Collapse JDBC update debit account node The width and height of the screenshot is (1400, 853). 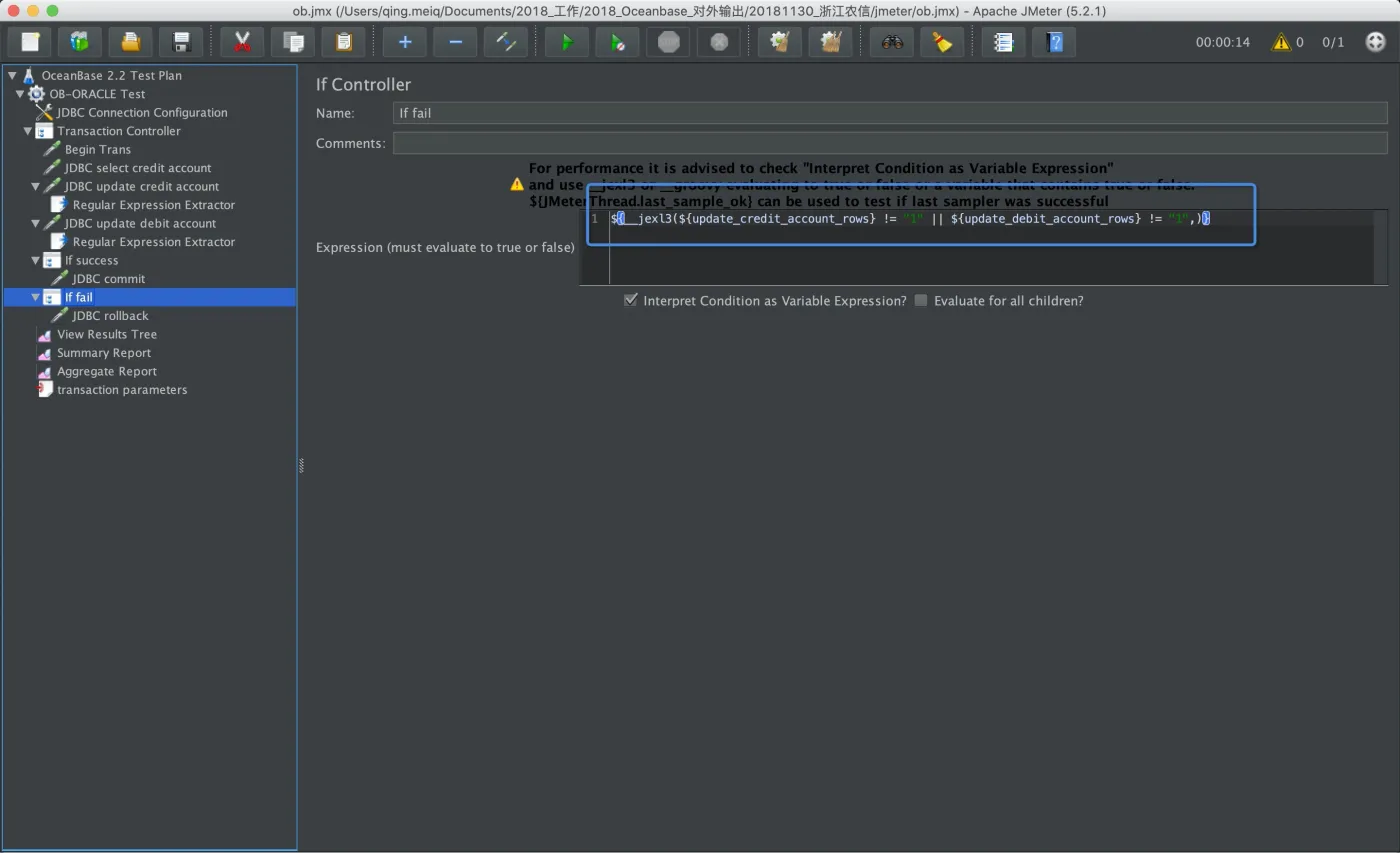(x=35, y=223)
